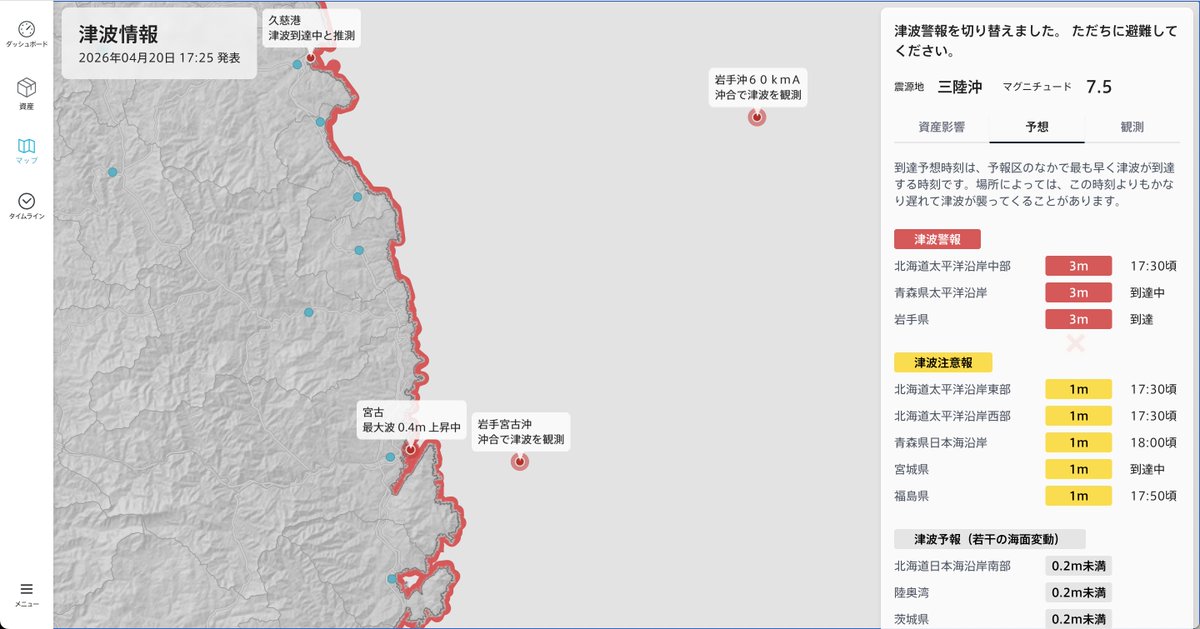
Task: Click the 北海道太平洋沿岸中部 row
Action: [1037, 266]
